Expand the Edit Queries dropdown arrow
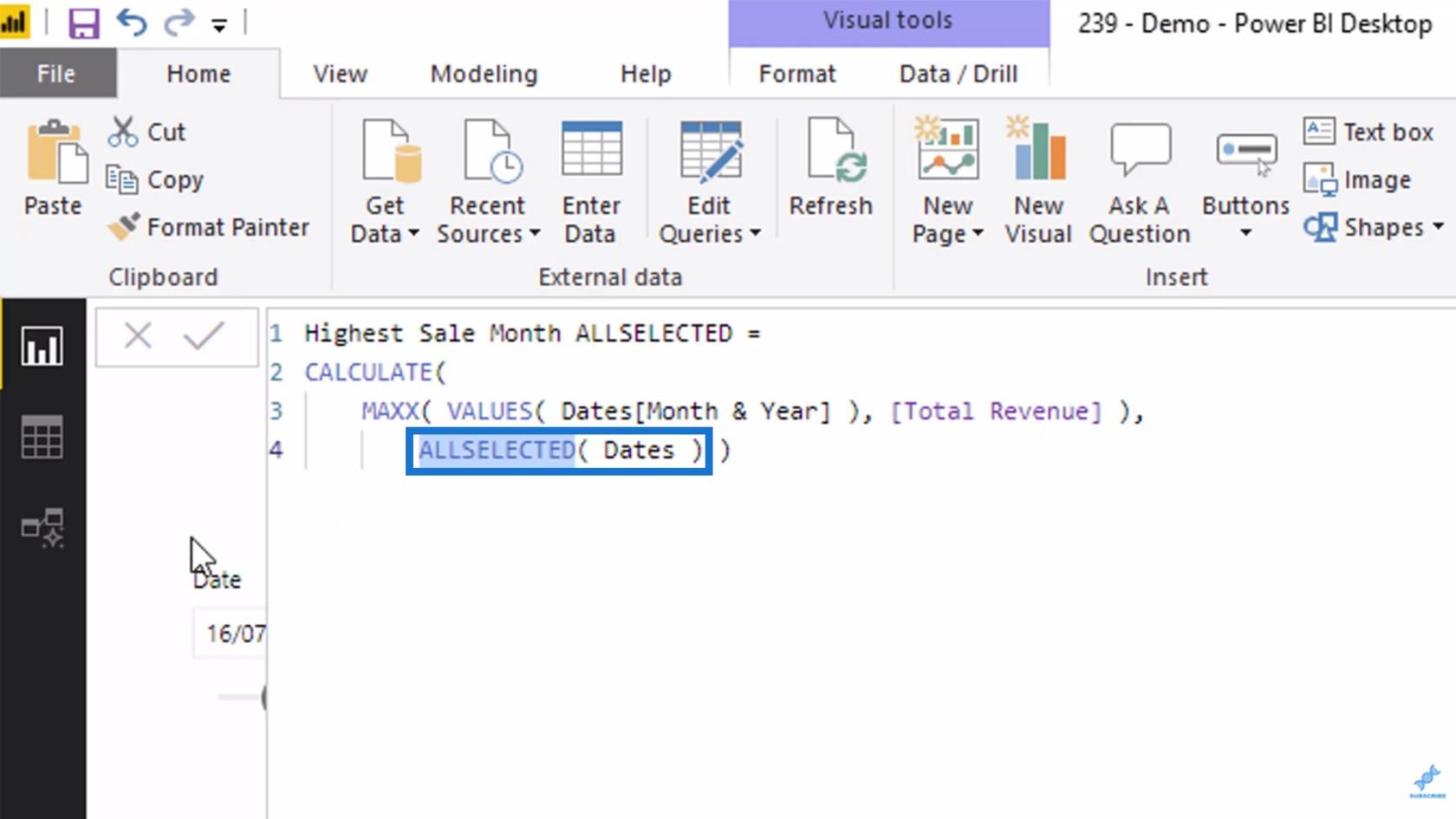This screenshot has width=1456, height=819. click(x=756, y=233)
